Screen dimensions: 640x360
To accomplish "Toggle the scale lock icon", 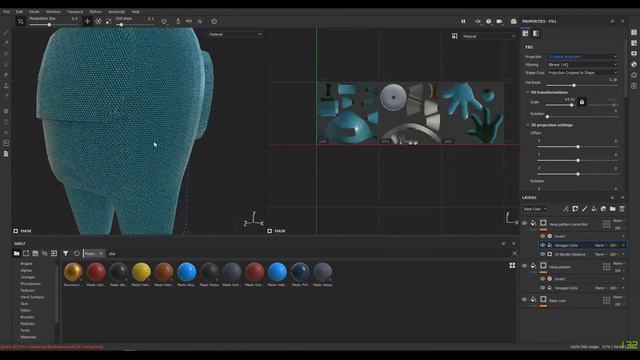I will [582, 102].
